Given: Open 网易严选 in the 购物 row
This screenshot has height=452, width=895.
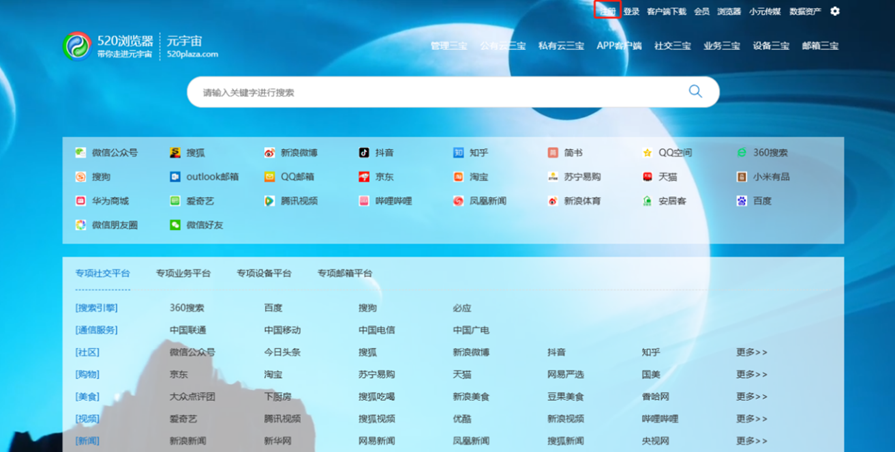Looking at the screenshot, I should tap(566, 374).
